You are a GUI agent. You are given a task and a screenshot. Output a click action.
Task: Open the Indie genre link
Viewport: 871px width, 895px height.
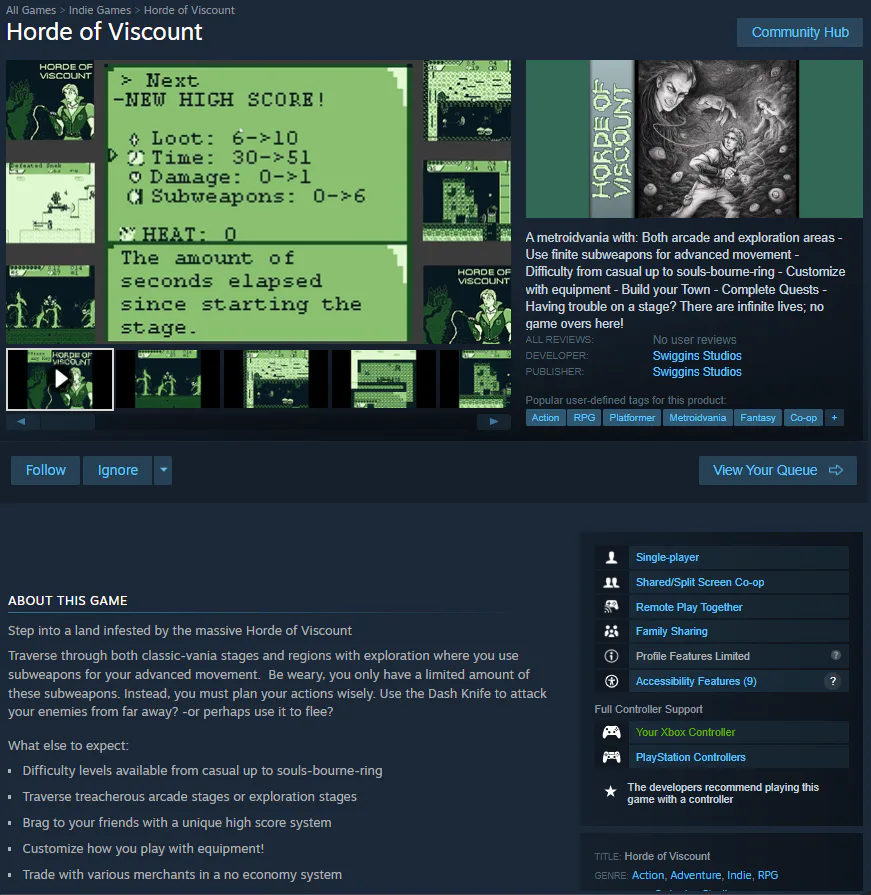coord(739,875)
